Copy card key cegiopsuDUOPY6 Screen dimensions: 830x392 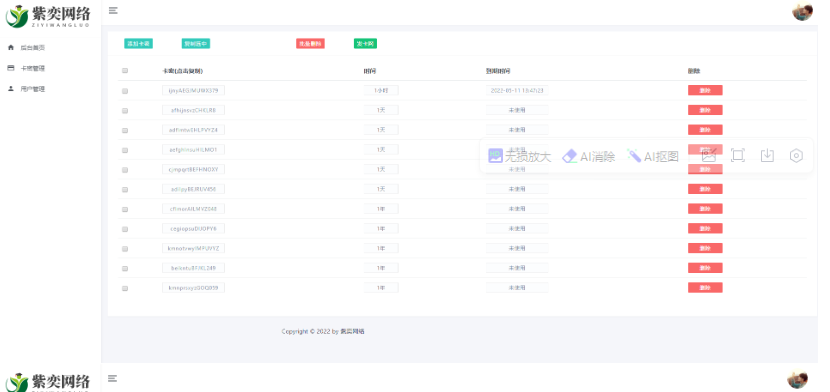coord(193,229)
